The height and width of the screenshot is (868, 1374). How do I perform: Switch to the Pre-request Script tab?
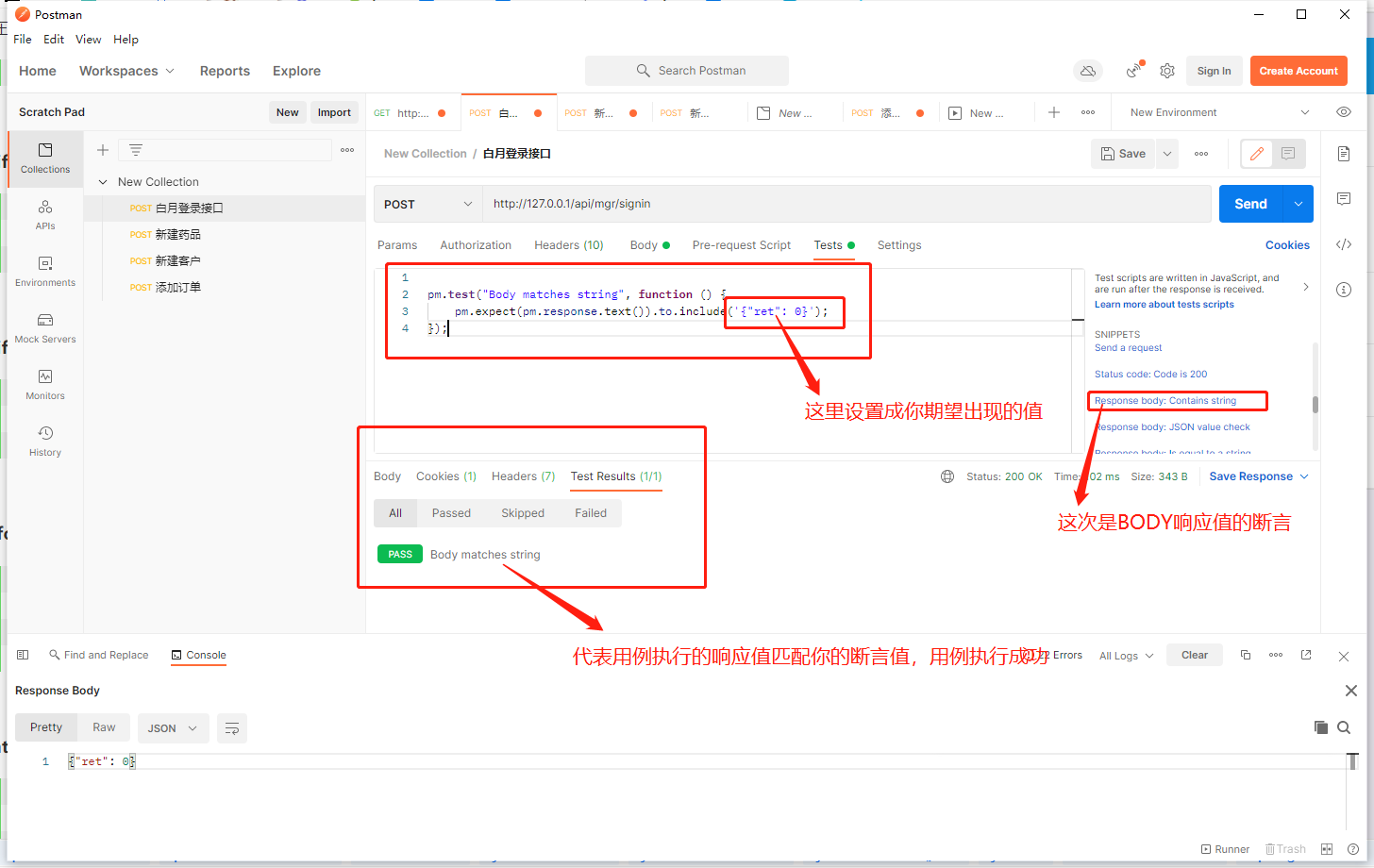742,245
